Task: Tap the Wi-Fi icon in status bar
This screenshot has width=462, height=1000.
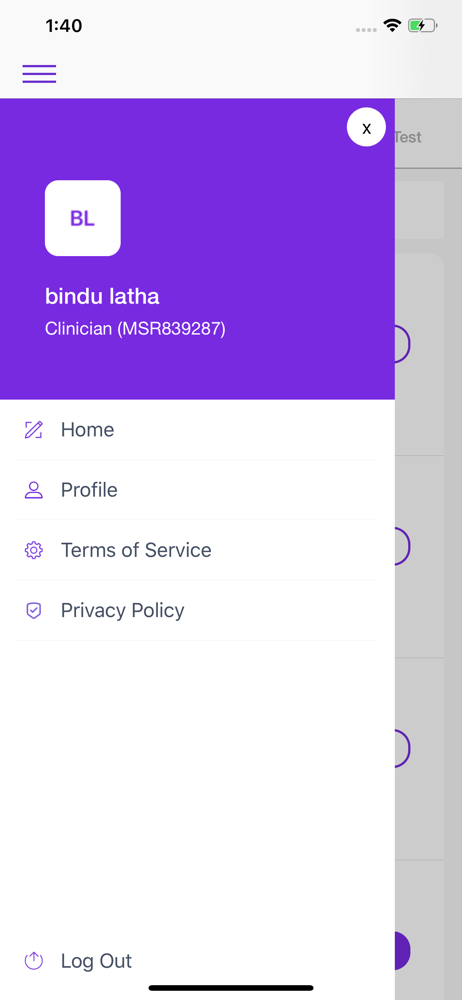Action: [392, 26]
